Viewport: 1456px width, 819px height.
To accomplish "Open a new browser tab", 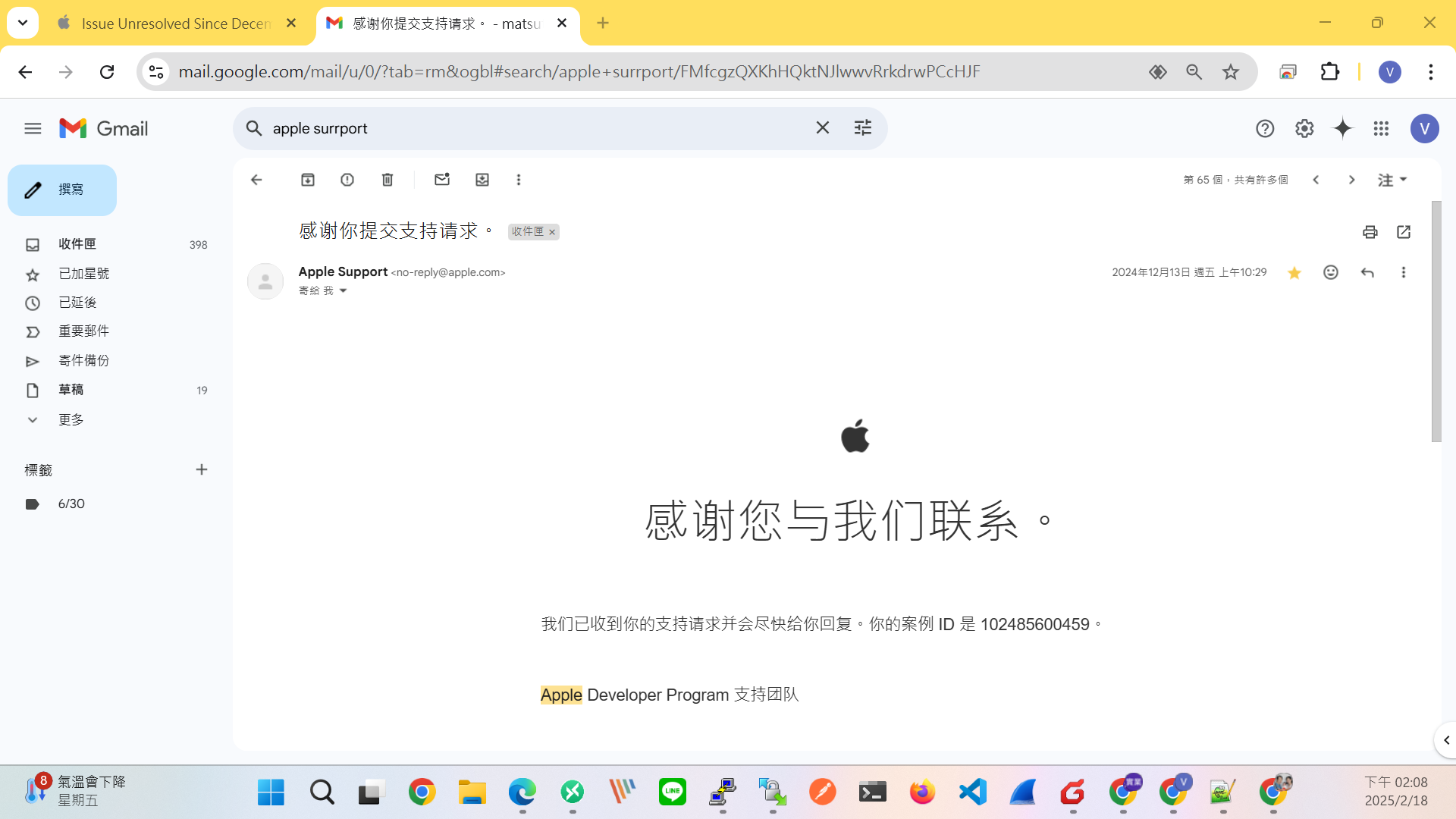I will [603, 24].
